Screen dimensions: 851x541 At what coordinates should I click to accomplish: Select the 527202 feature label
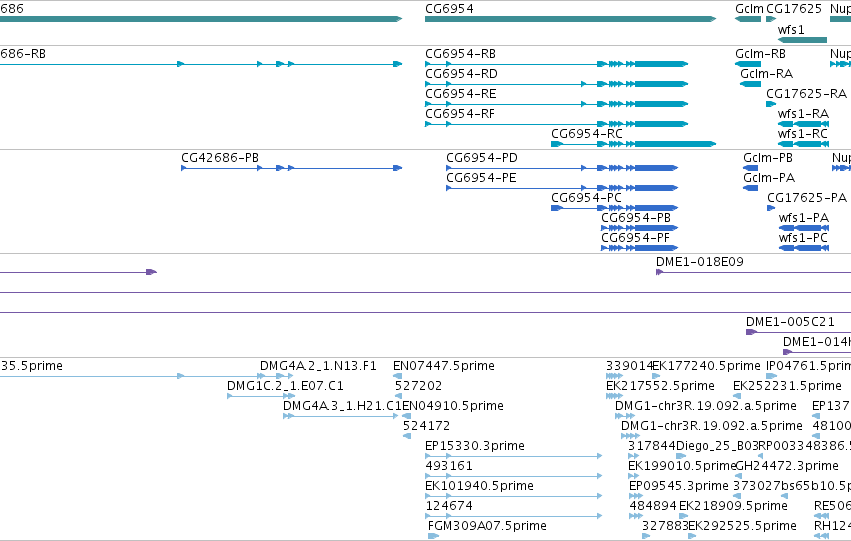tap(418, 386)
